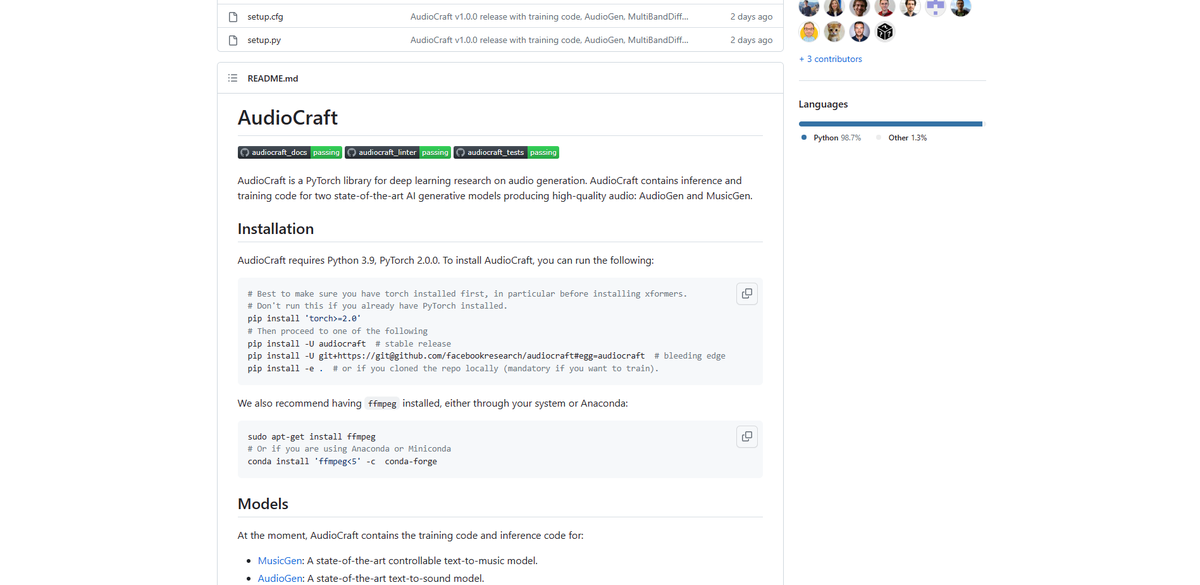Show the 3 additional contributors

click(830, 59)
